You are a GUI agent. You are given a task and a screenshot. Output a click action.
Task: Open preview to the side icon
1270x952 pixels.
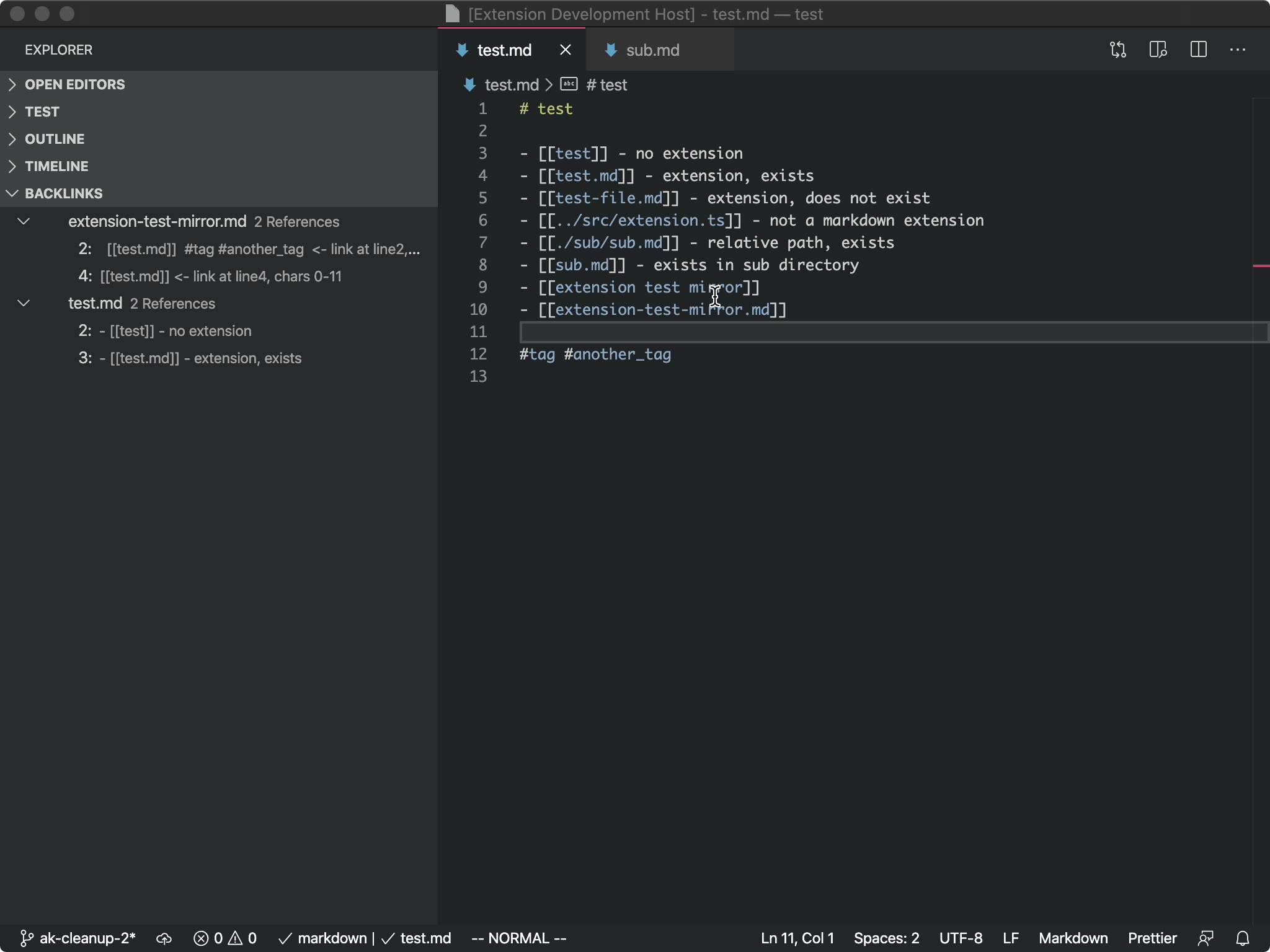1158,50
